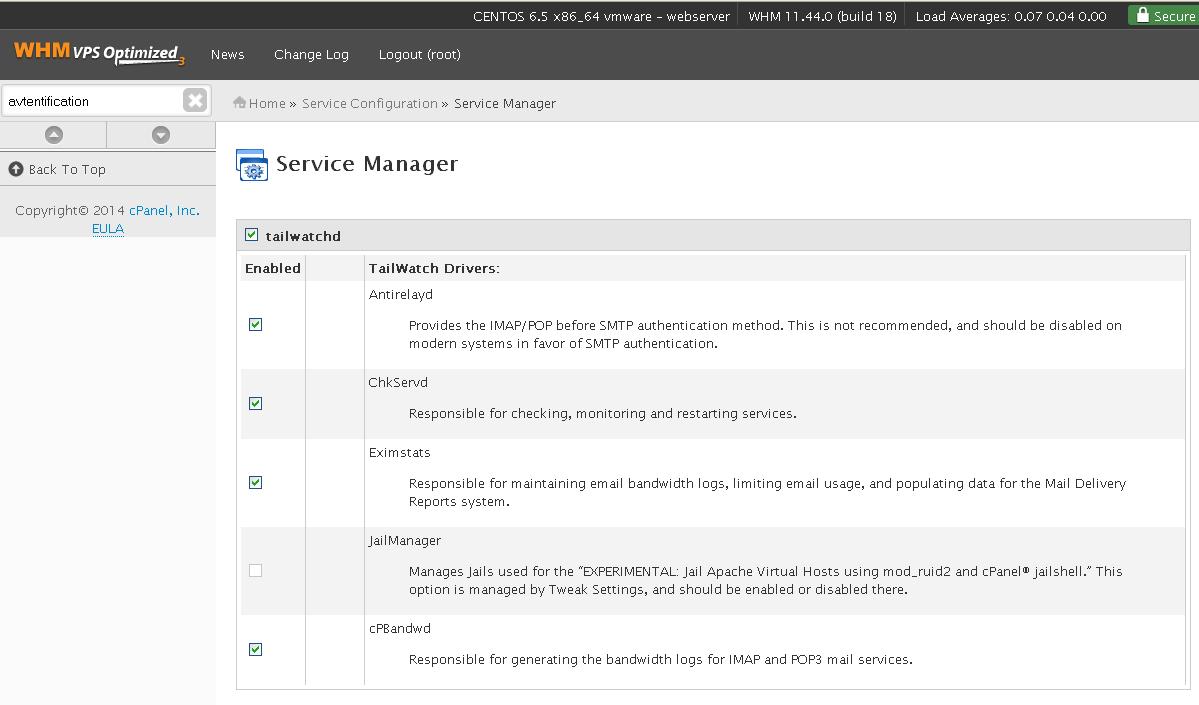Log out of the root account
The image size is (1199, 705).
(x=420, y=54)
